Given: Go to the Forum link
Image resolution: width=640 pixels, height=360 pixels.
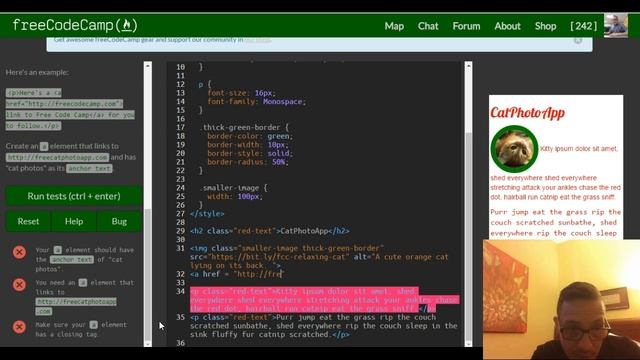Looking at the screenshot, I should (x=466, y=26).
